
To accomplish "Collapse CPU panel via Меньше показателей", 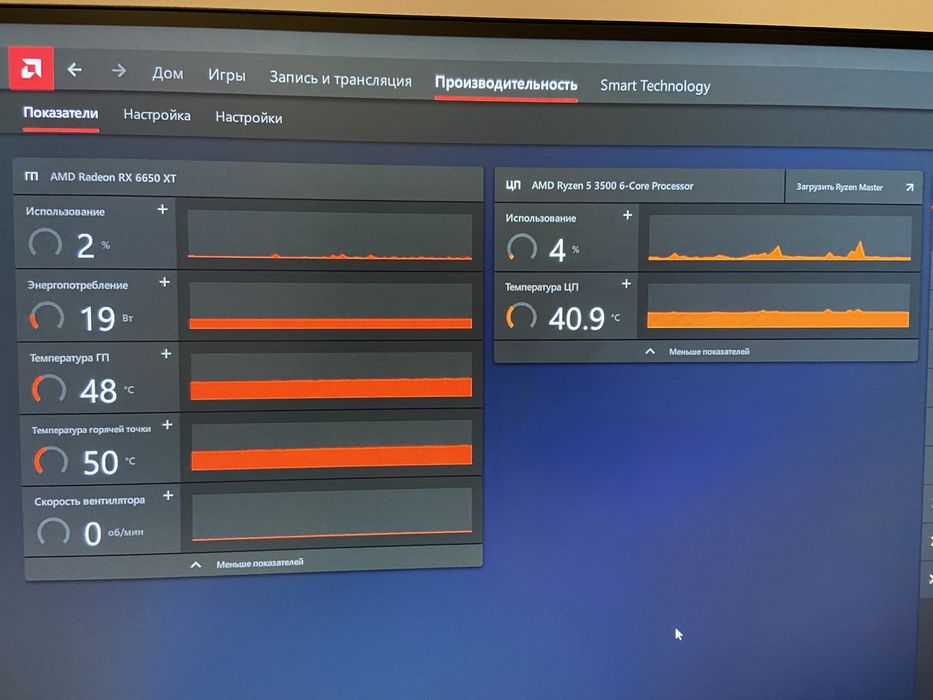I will click(x=705, y=352).
